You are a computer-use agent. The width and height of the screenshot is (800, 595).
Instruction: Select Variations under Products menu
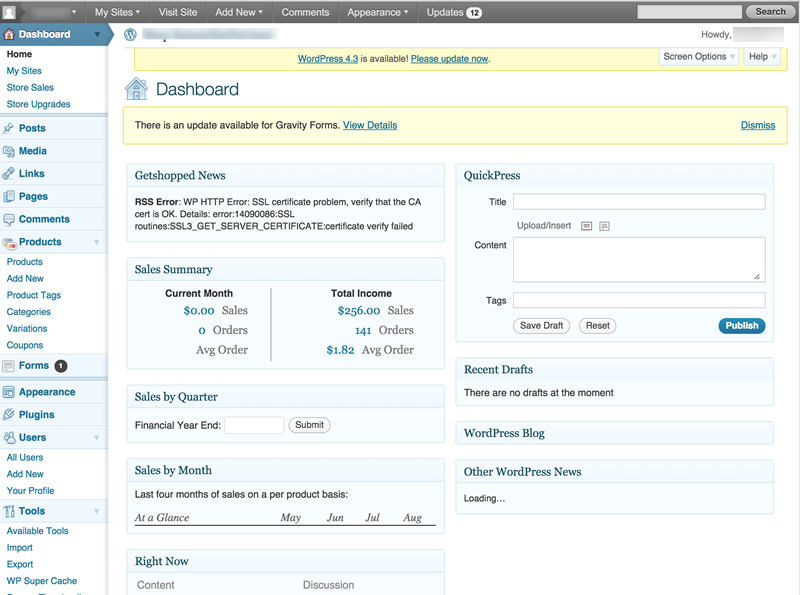pyautogui.click(x=27, y=329)
